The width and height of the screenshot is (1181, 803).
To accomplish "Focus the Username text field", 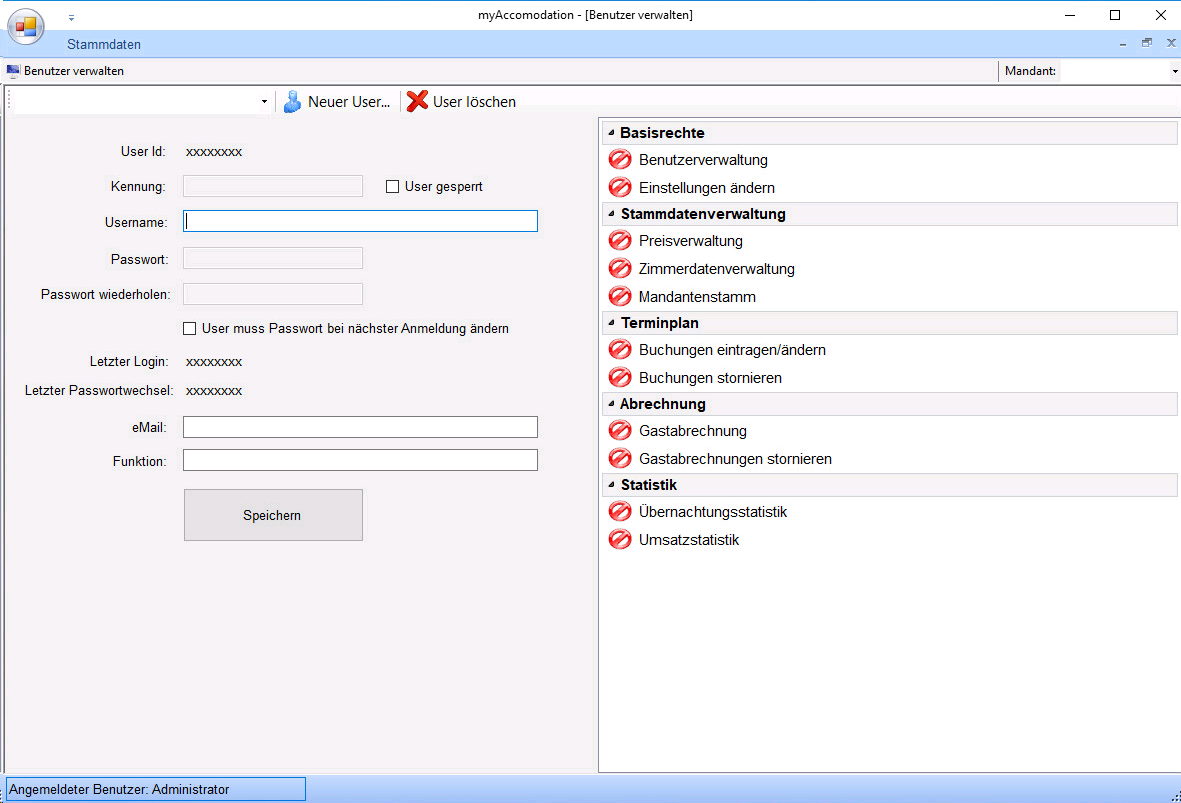I will coord(360,221).
